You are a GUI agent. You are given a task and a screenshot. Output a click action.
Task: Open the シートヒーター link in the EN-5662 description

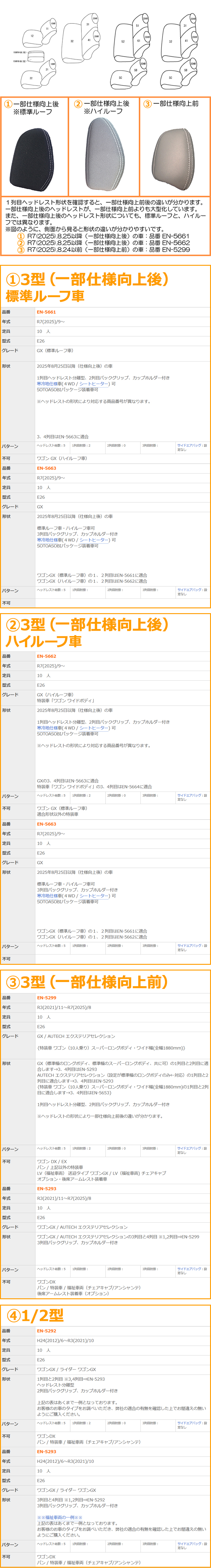[94, 727]
